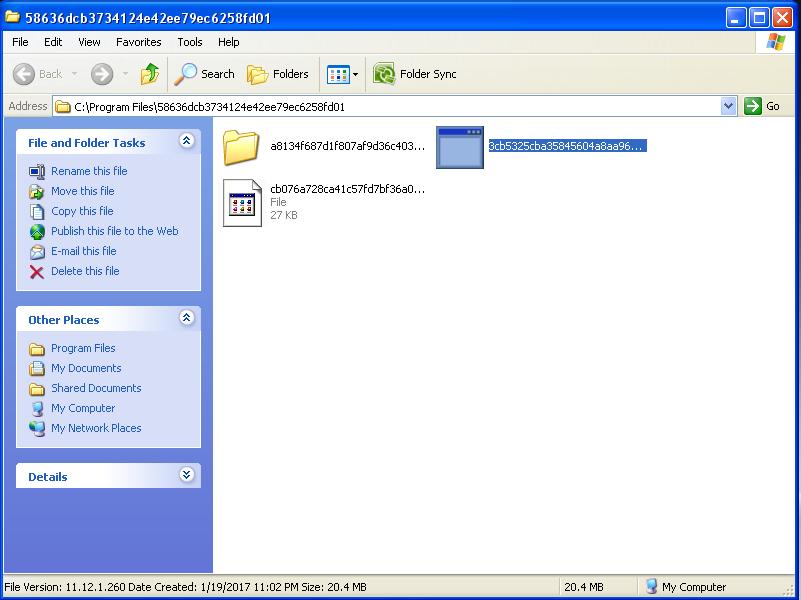The image size is (801, 600).
Task: Minimize the Explorer window
Action: [x=736, y=18]
